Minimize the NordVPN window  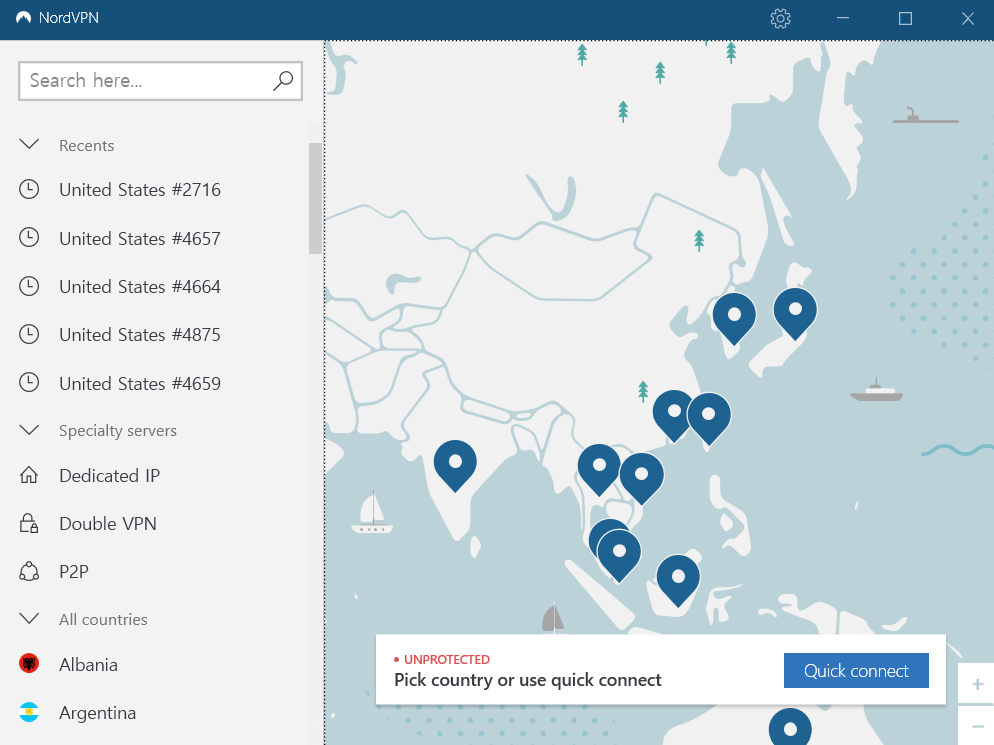click(842, 18)
